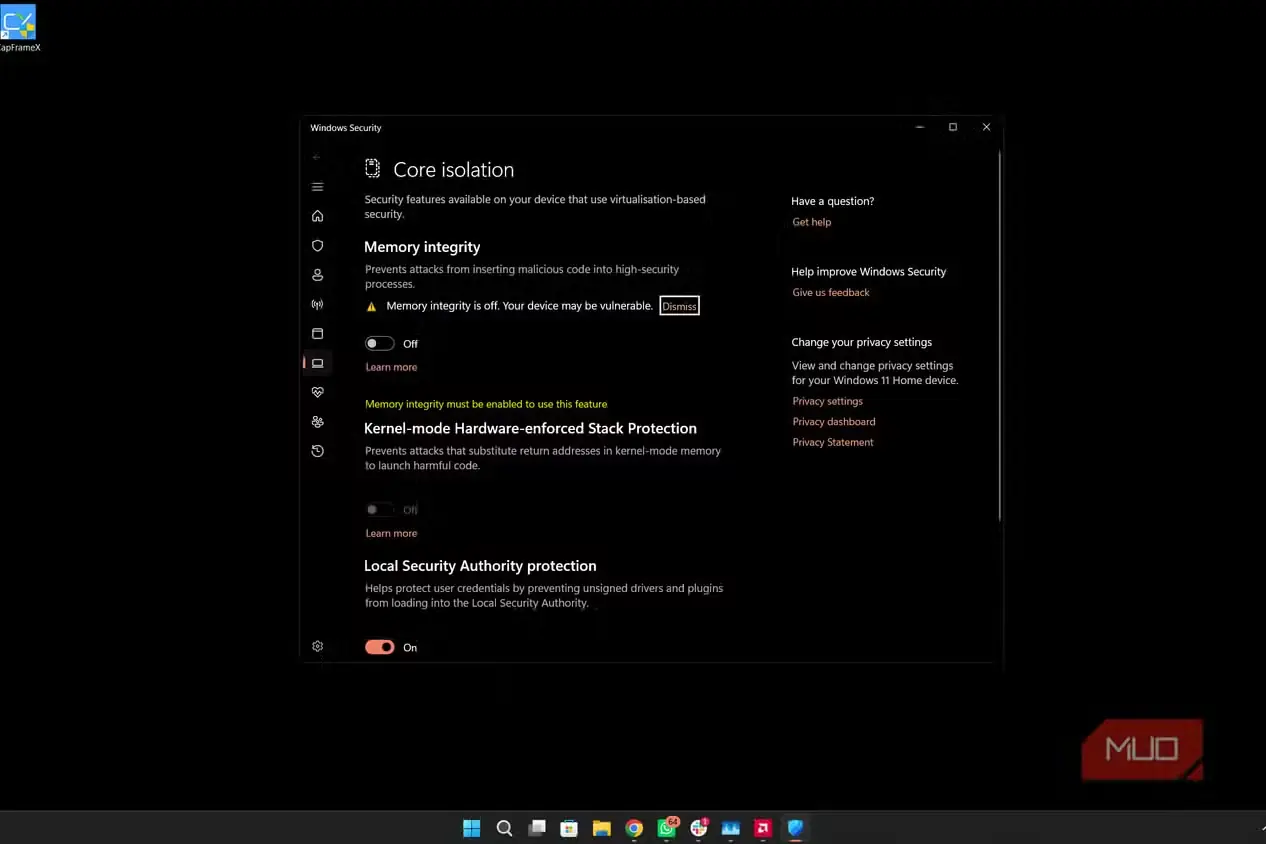
Task: Click the Core isolation page heading
Action: [454, 170]
